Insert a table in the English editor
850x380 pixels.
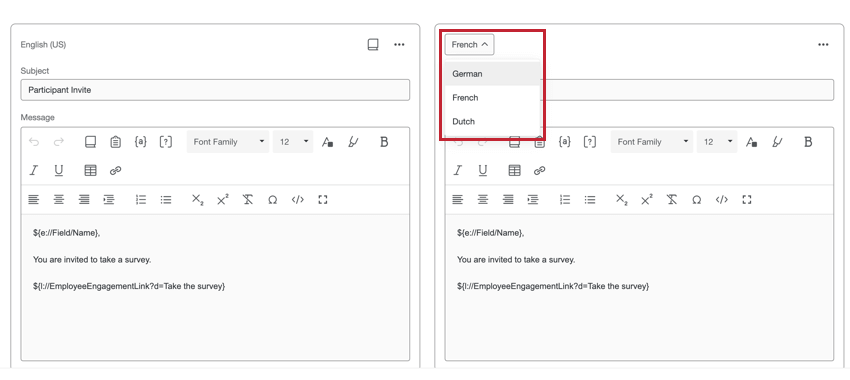point(91,171)
